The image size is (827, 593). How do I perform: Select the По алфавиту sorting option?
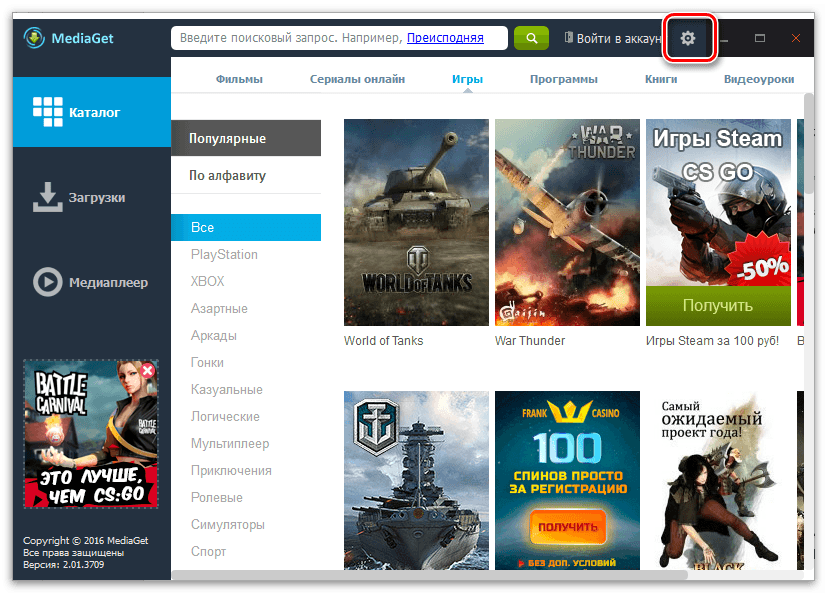[246, 175]
